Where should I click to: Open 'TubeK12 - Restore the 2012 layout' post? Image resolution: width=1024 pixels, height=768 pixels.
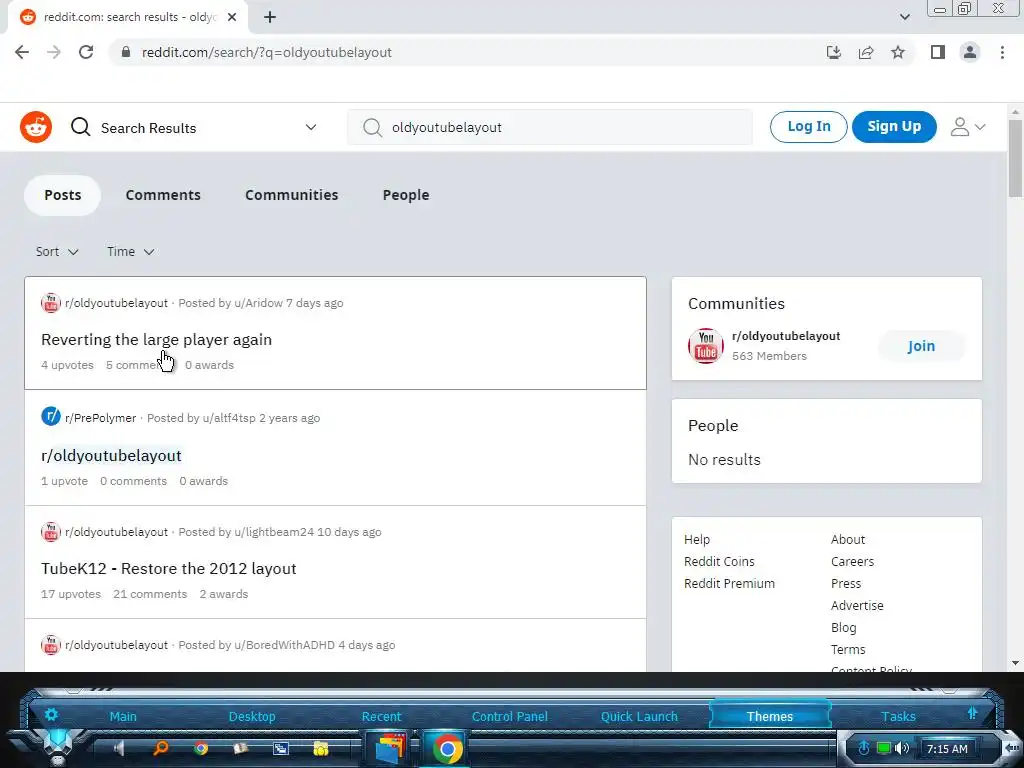point(169,569)
